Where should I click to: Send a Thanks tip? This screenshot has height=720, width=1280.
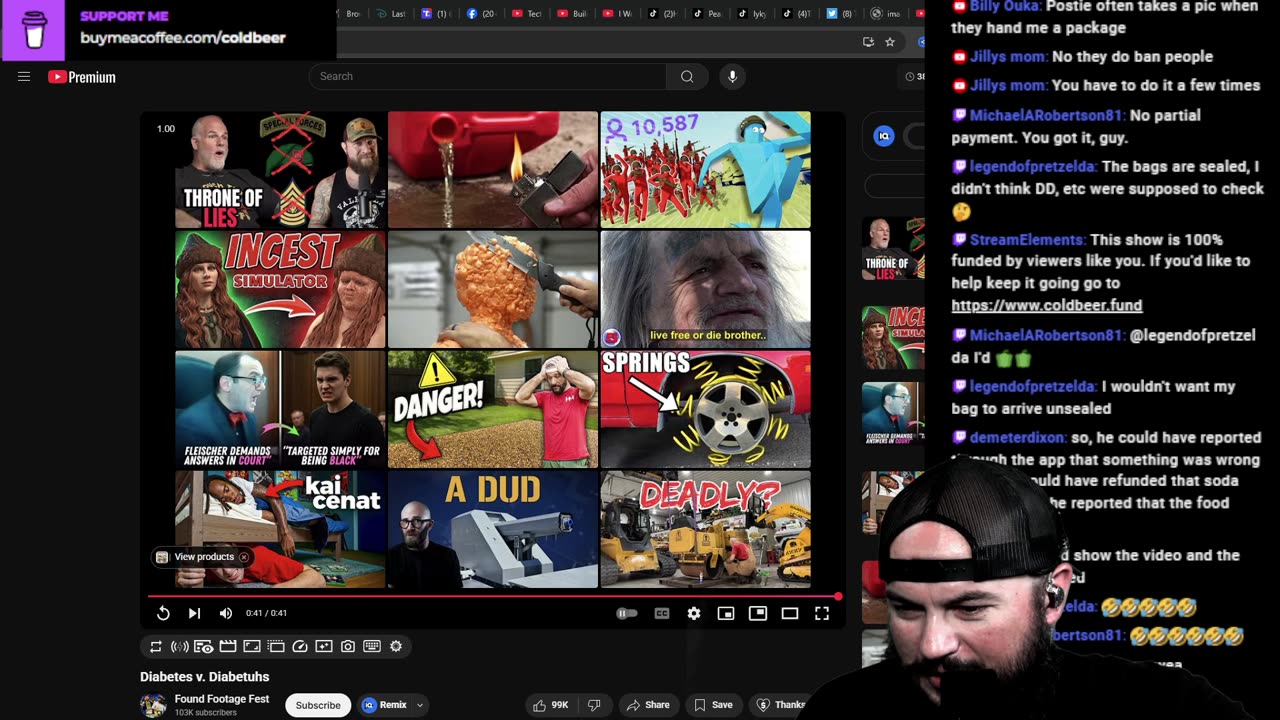[782, 705]
